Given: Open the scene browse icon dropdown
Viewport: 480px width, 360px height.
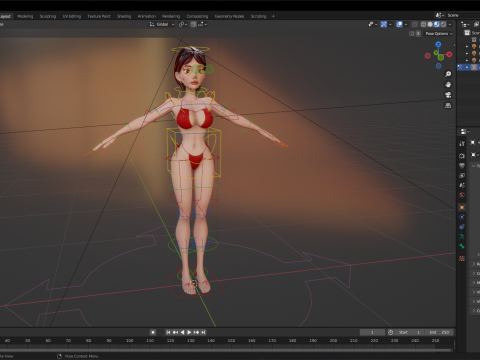Looking at the screenshot, I should (x=439, y=15).
